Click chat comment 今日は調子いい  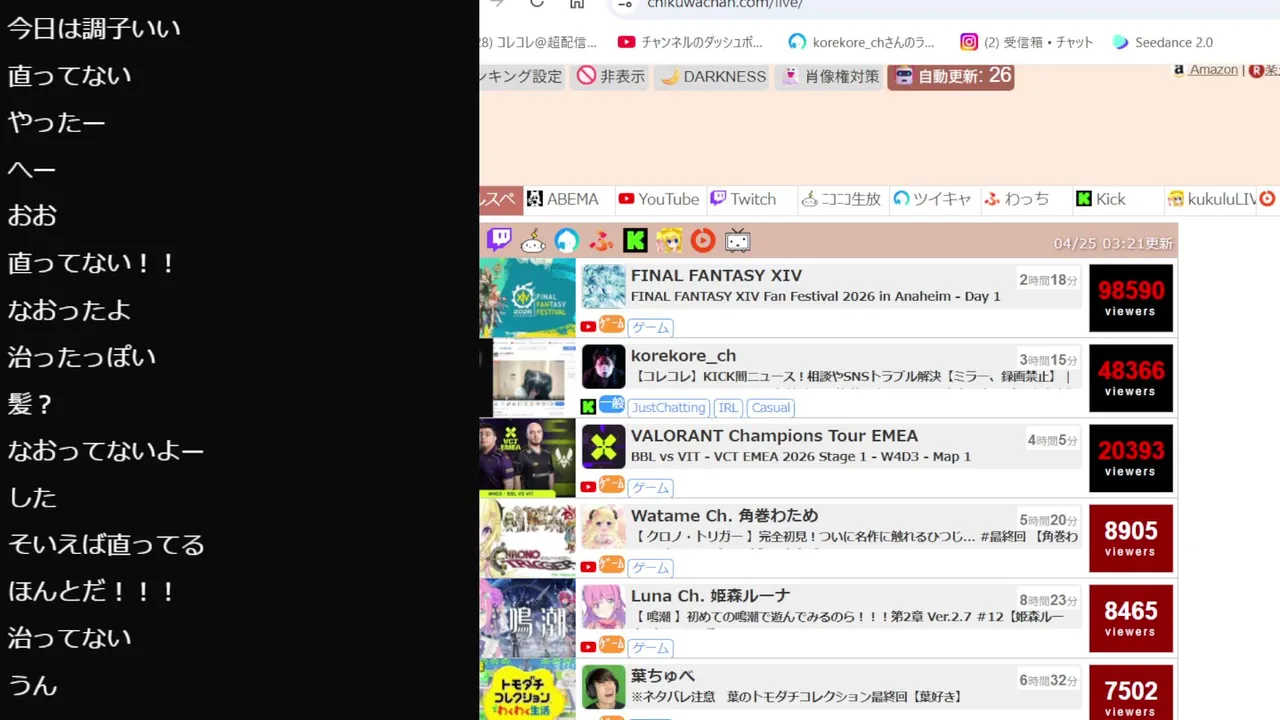[94, 28]
